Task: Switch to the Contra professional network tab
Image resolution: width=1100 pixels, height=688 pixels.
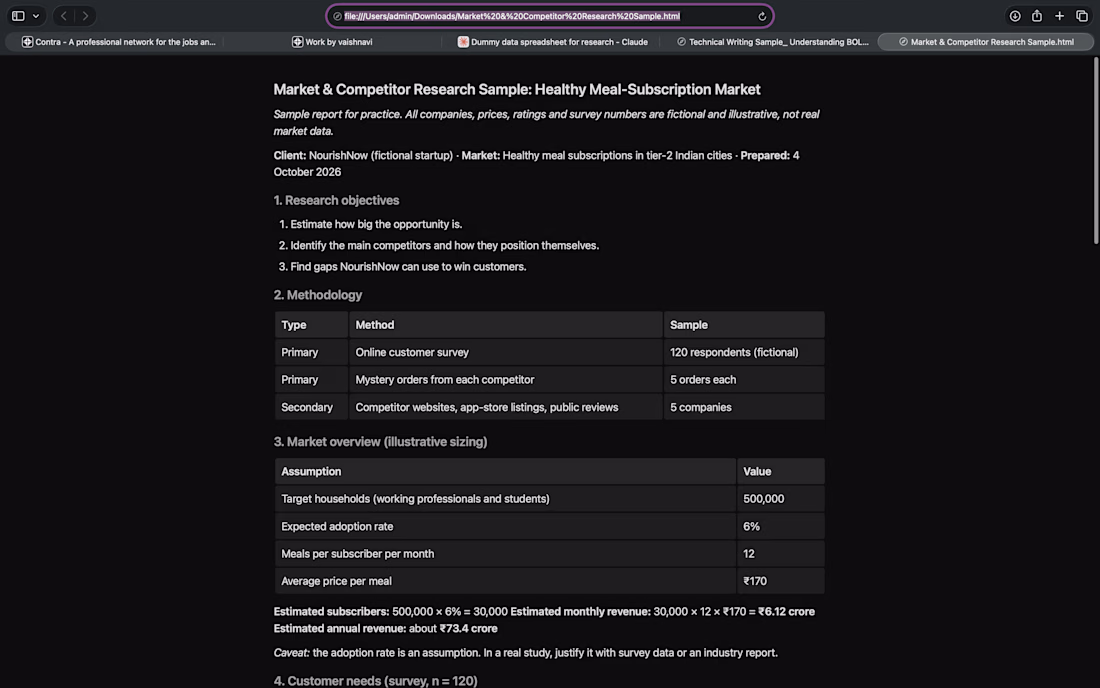Action: pyautogui.click(x=119, y=42)
